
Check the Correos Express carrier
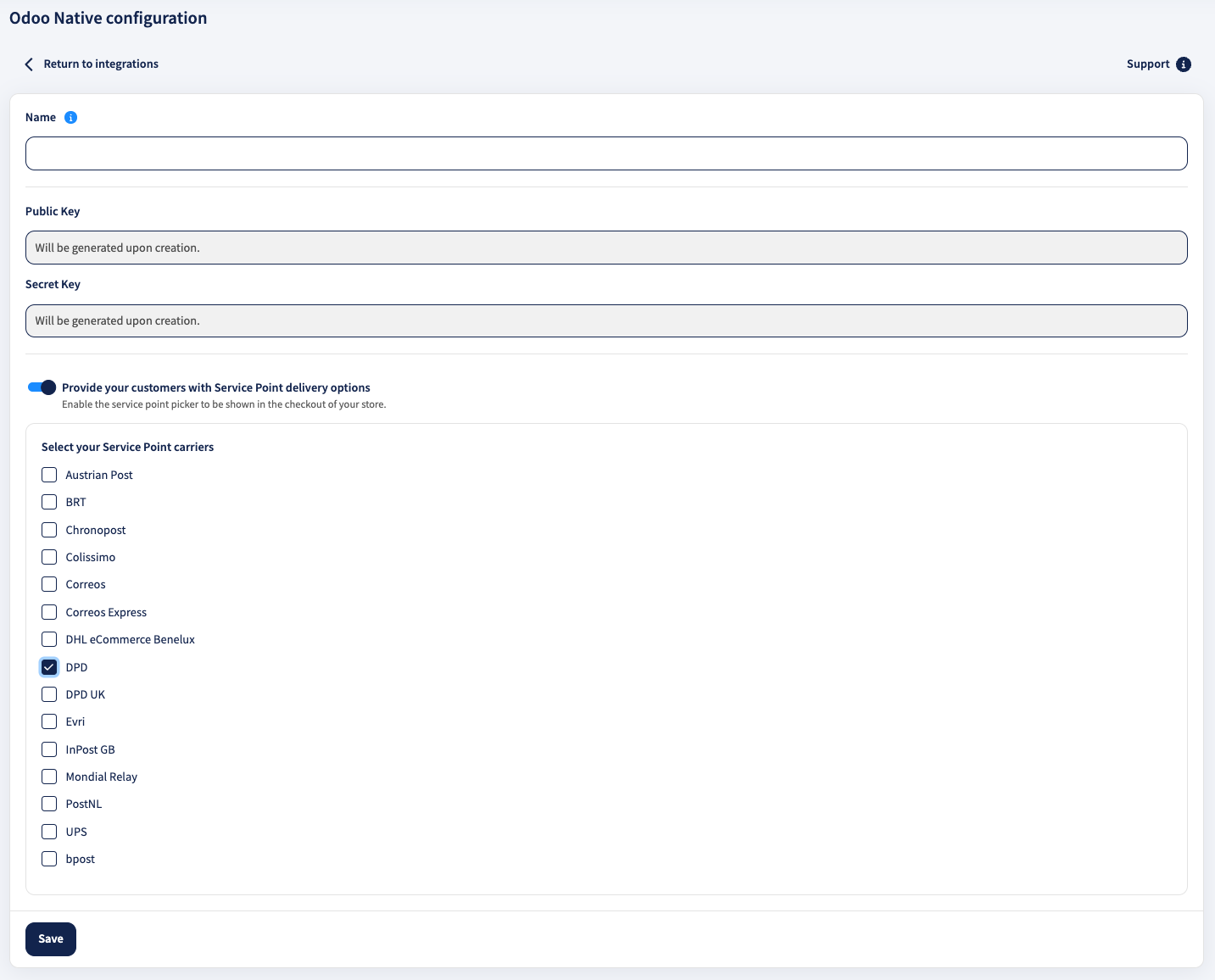tap(48, 612)
